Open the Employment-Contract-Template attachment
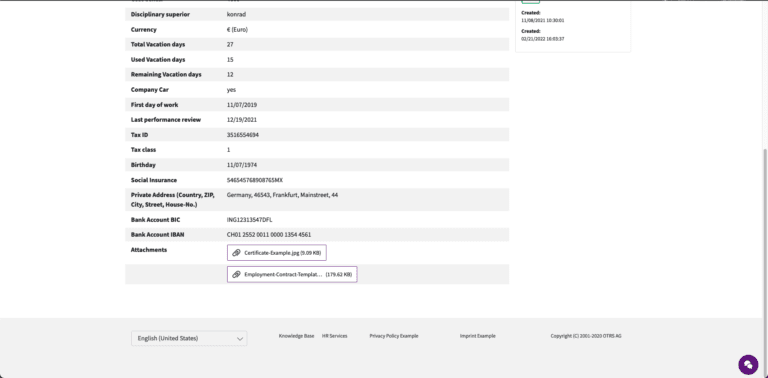Screen dimensions: 768x378 [x=292, y=275]
